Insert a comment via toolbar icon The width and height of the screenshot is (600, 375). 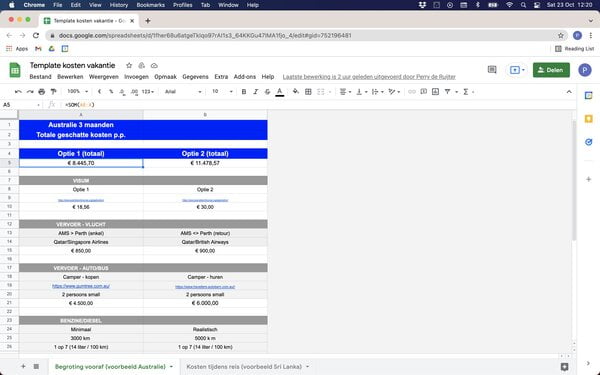[424, 92]
